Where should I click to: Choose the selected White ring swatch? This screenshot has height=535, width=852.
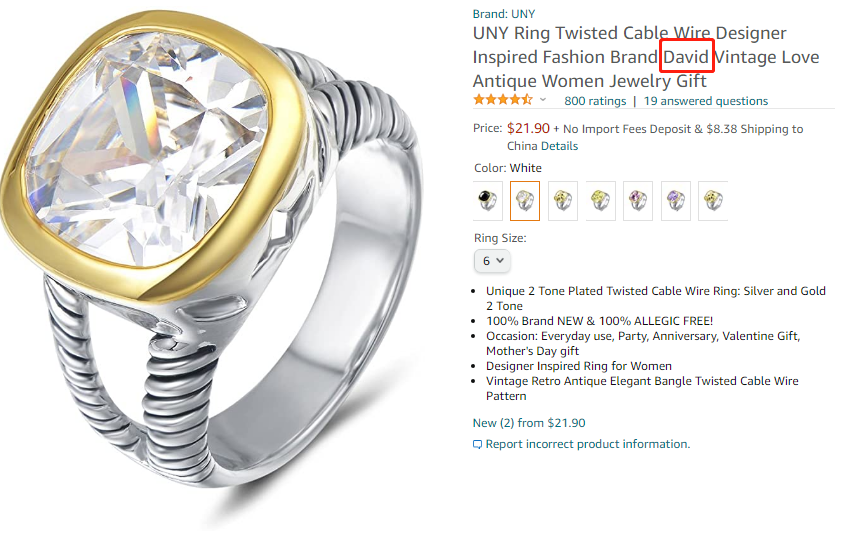(x=525, y=201)
